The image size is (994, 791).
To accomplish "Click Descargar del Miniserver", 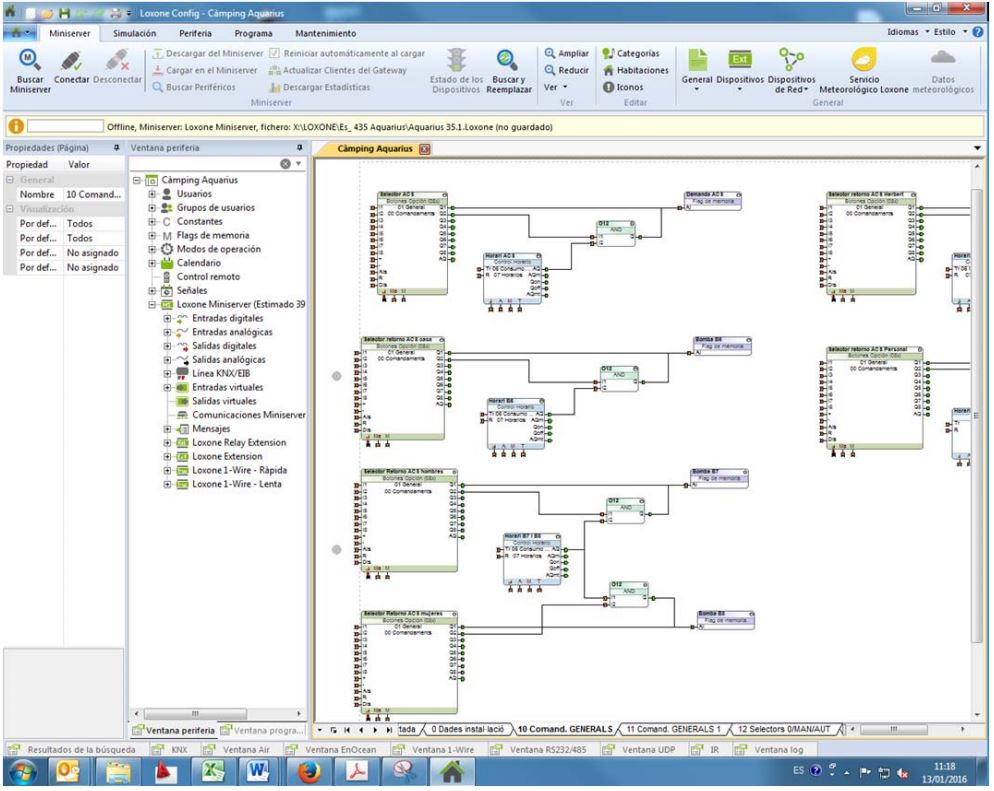I will click(208, 53).
